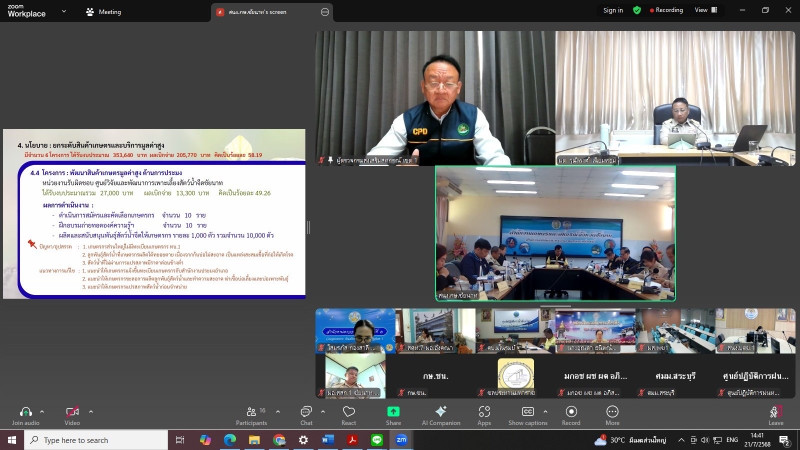Viewport: 800px width, 450px height.
Task: Start recording with the Record button
Action: click(571, 411)
